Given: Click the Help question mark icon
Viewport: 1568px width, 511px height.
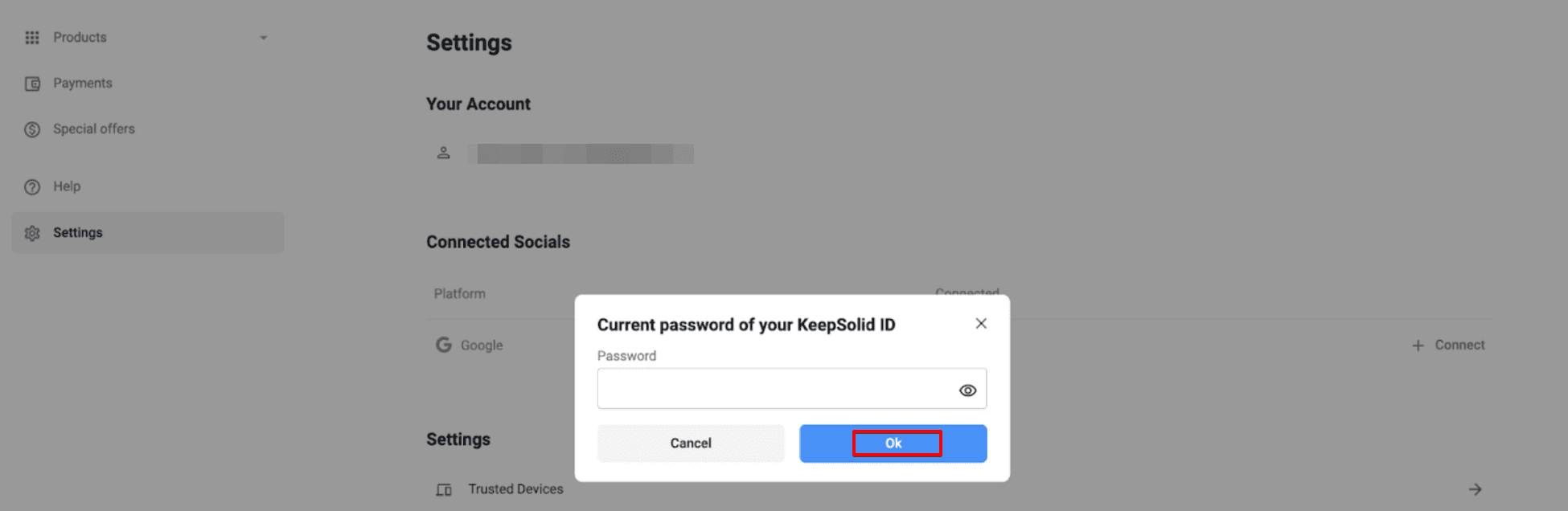Looking at the screenshot, I should (32, 187).
